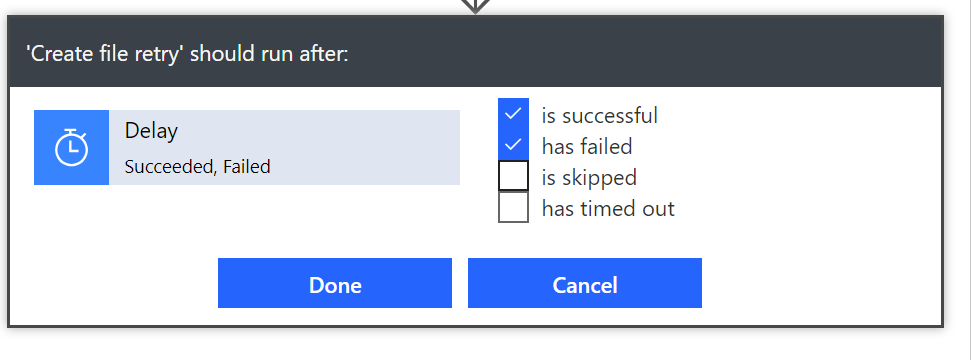The image size is (972, 360).
Task: Click the 'is skipped' label text
Action: click(589, 178)
